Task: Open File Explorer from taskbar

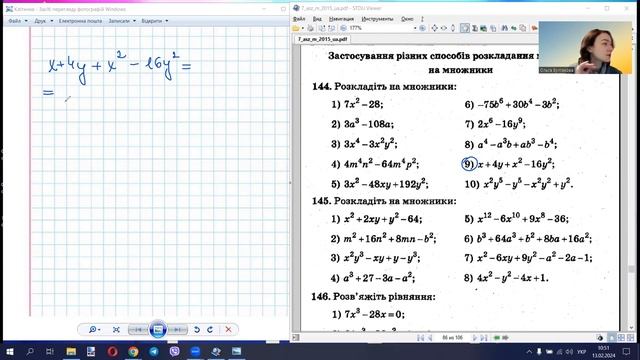Action: pos(71,351)
